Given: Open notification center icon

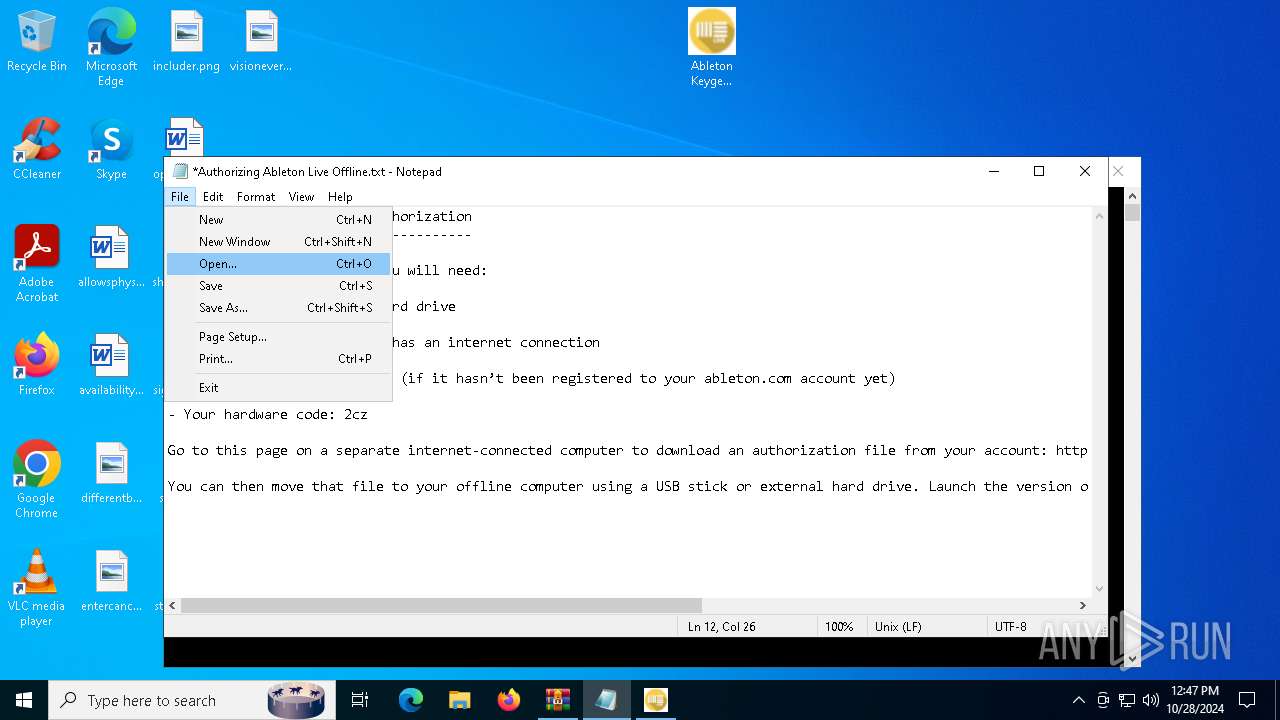Looking at the screenshot, I should (x=1247, y=700).
